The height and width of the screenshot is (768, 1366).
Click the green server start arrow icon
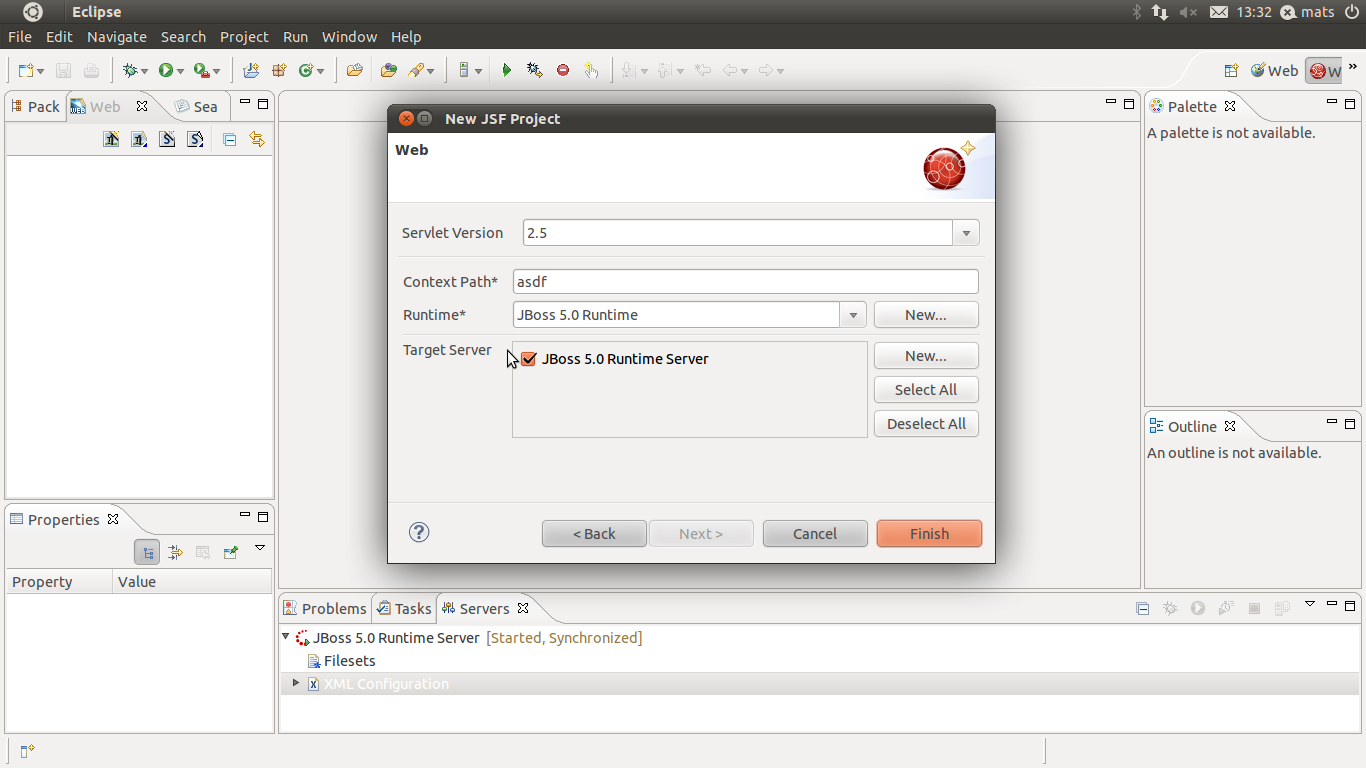tap(507, 70)
